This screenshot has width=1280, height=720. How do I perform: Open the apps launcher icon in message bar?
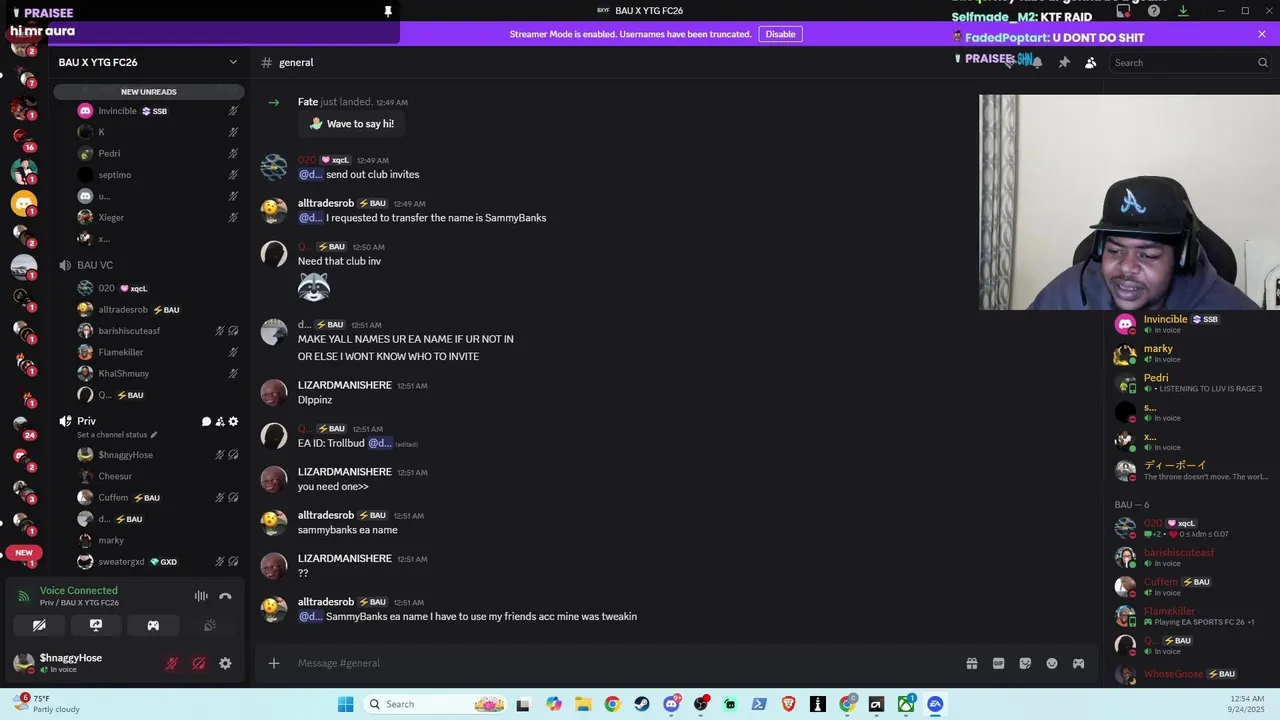(1078, 663)
